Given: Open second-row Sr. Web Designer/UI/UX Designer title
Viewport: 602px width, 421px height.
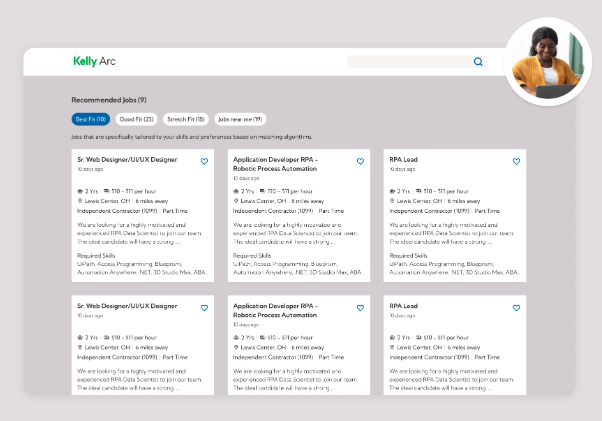Looking at the screenshot, I should click(127, 306).
